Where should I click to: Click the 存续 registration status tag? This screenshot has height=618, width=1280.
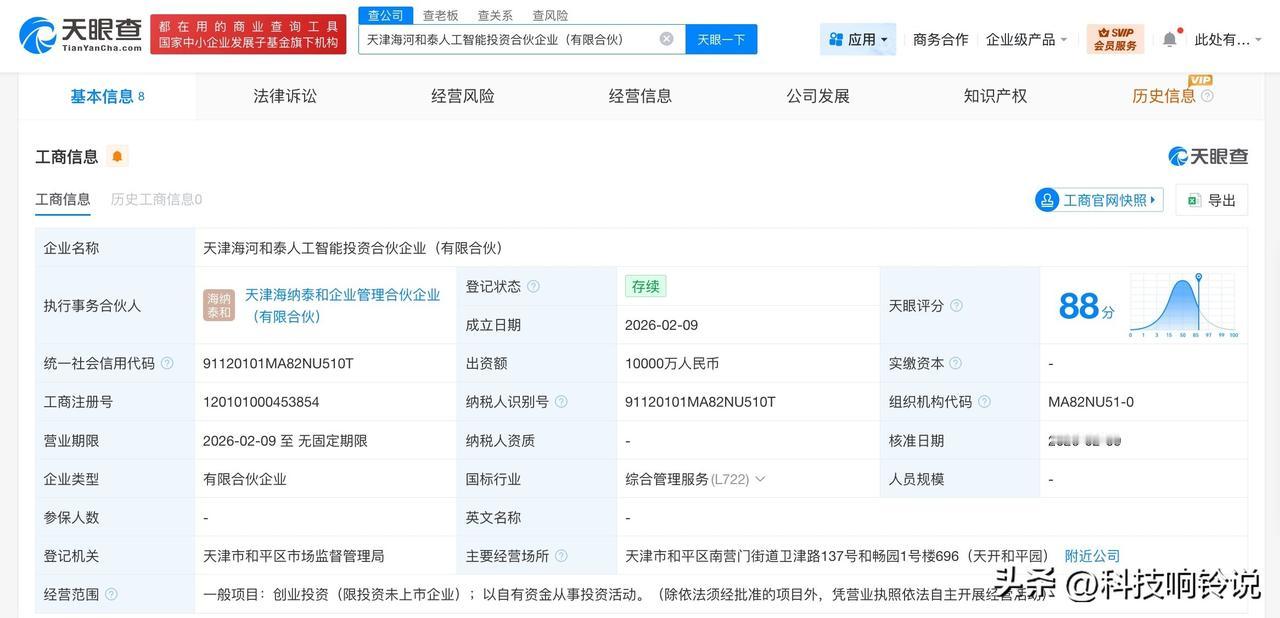coord(645,286)
